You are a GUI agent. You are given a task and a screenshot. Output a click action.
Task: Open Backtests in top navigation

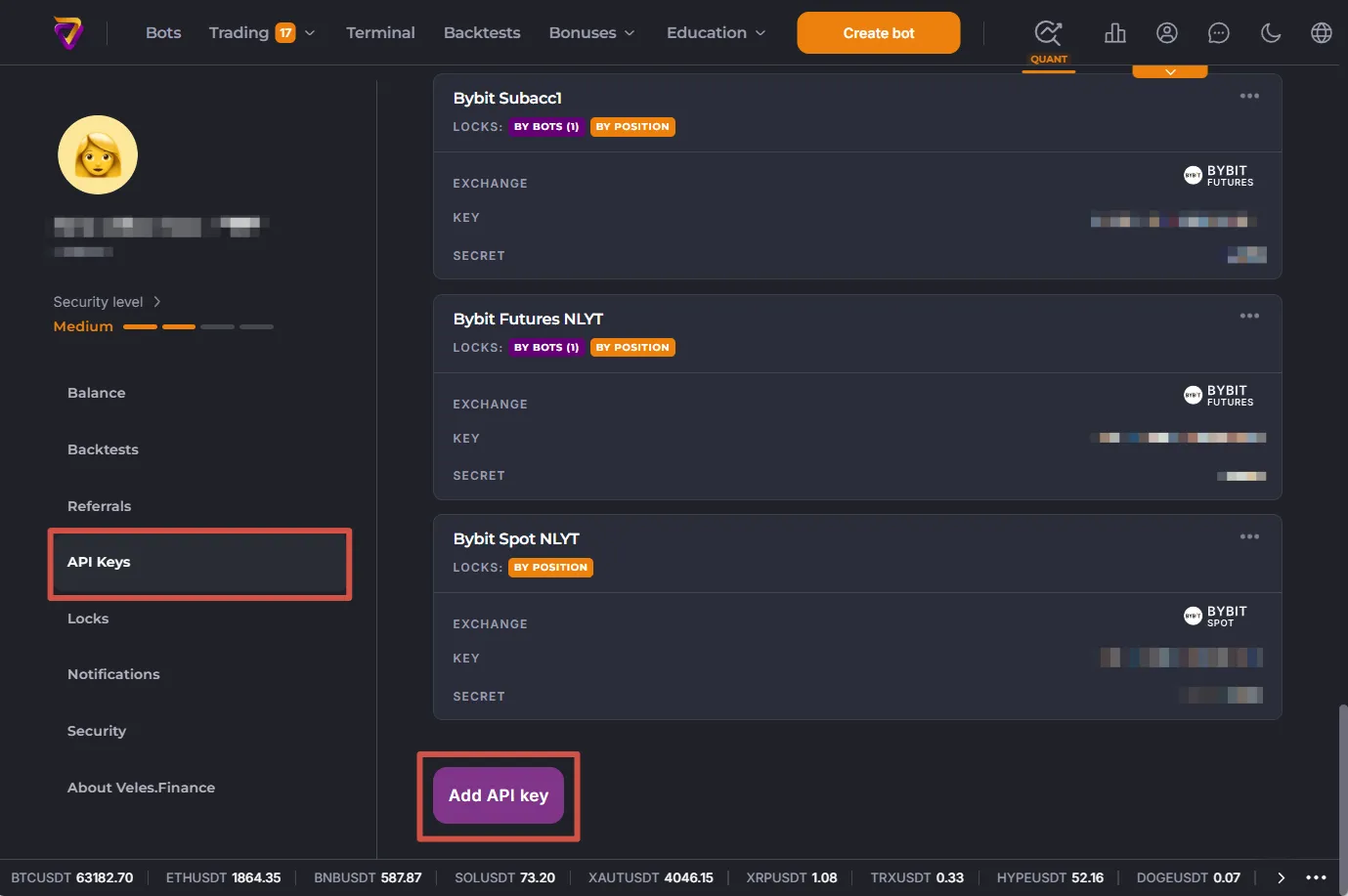tap(482, 32)
